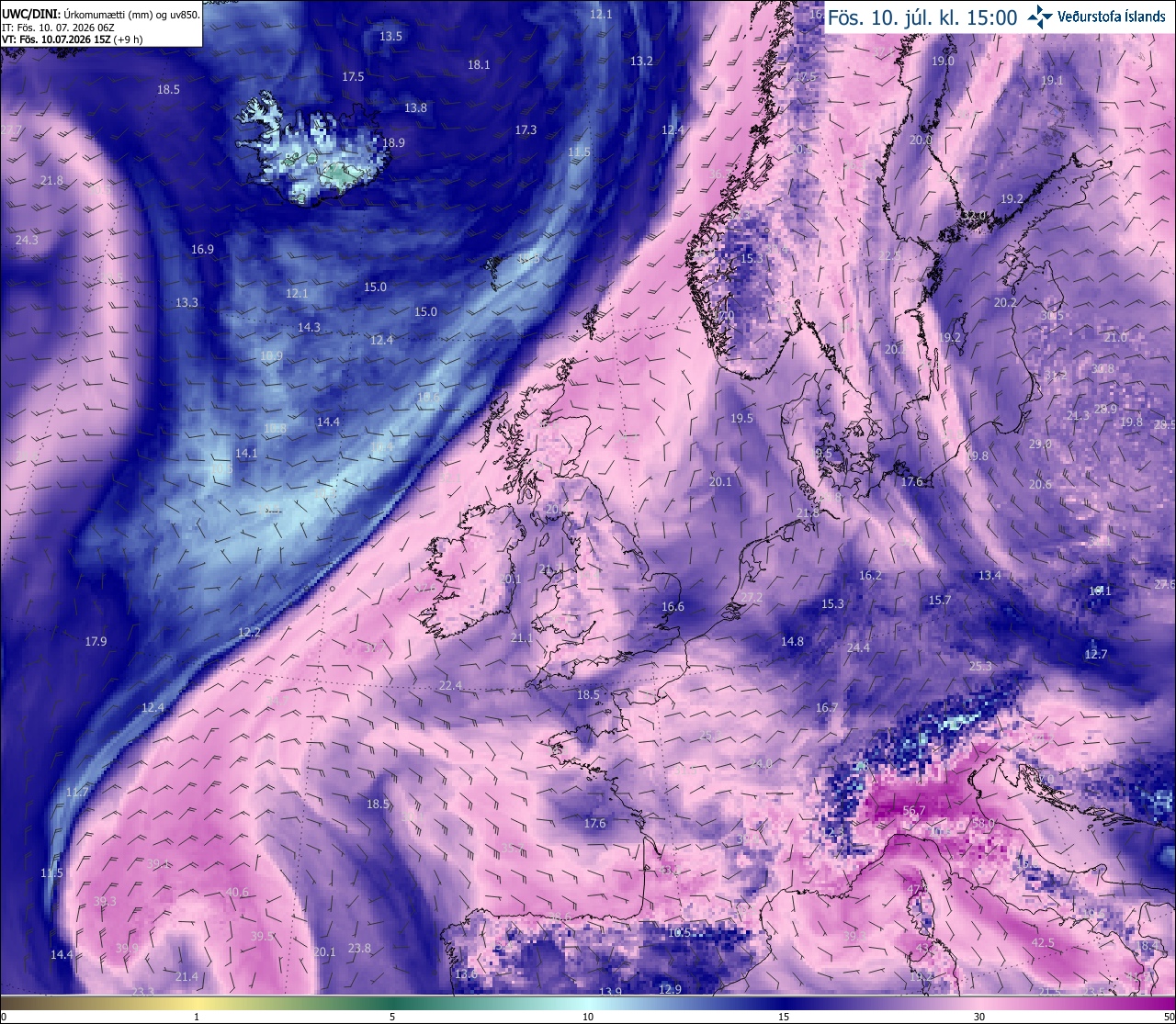Screen dimensions: 1176x1024
Task: Click the 22.4 value label south of Ireland
Action: (450, 685)
